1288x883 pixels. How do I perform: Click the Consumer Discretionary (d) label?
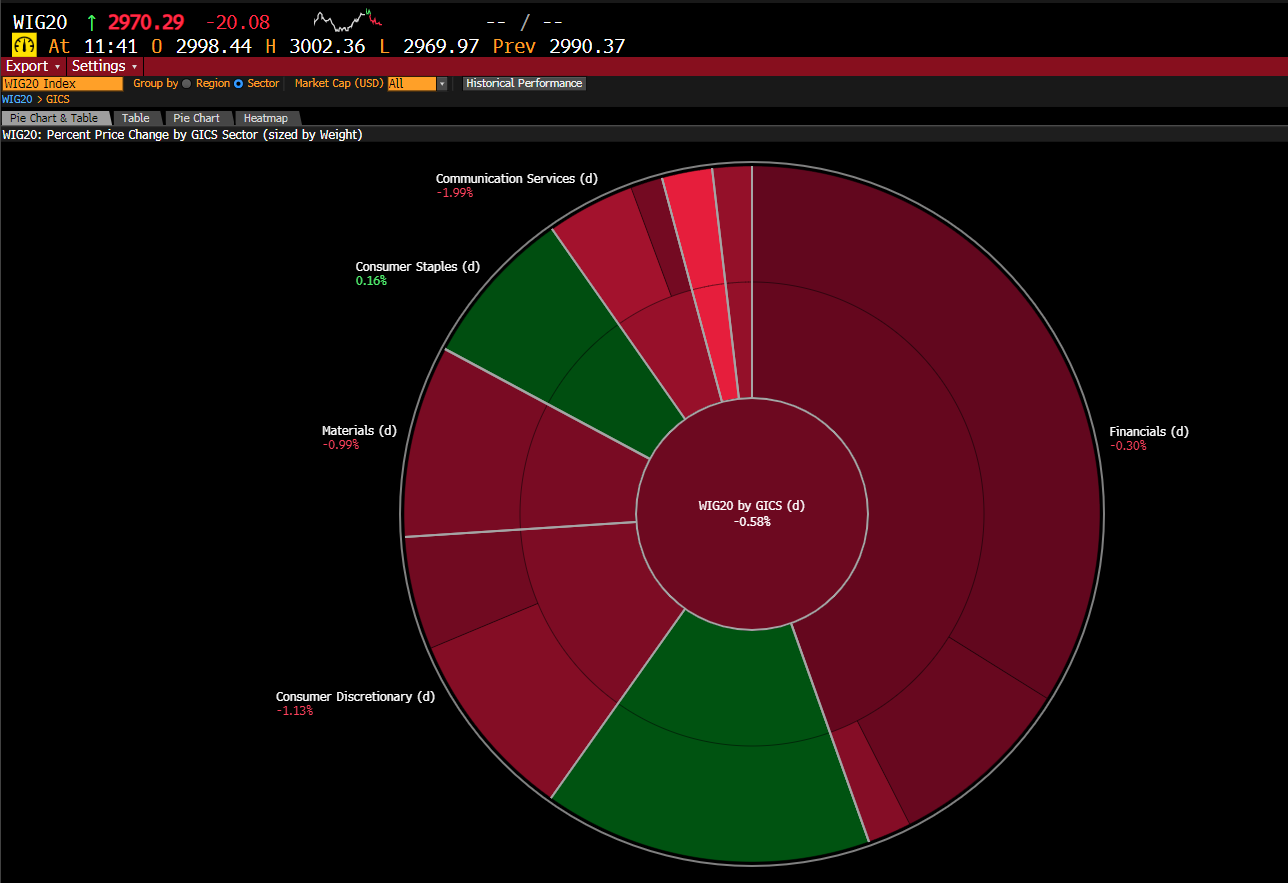tap(356, 697)
